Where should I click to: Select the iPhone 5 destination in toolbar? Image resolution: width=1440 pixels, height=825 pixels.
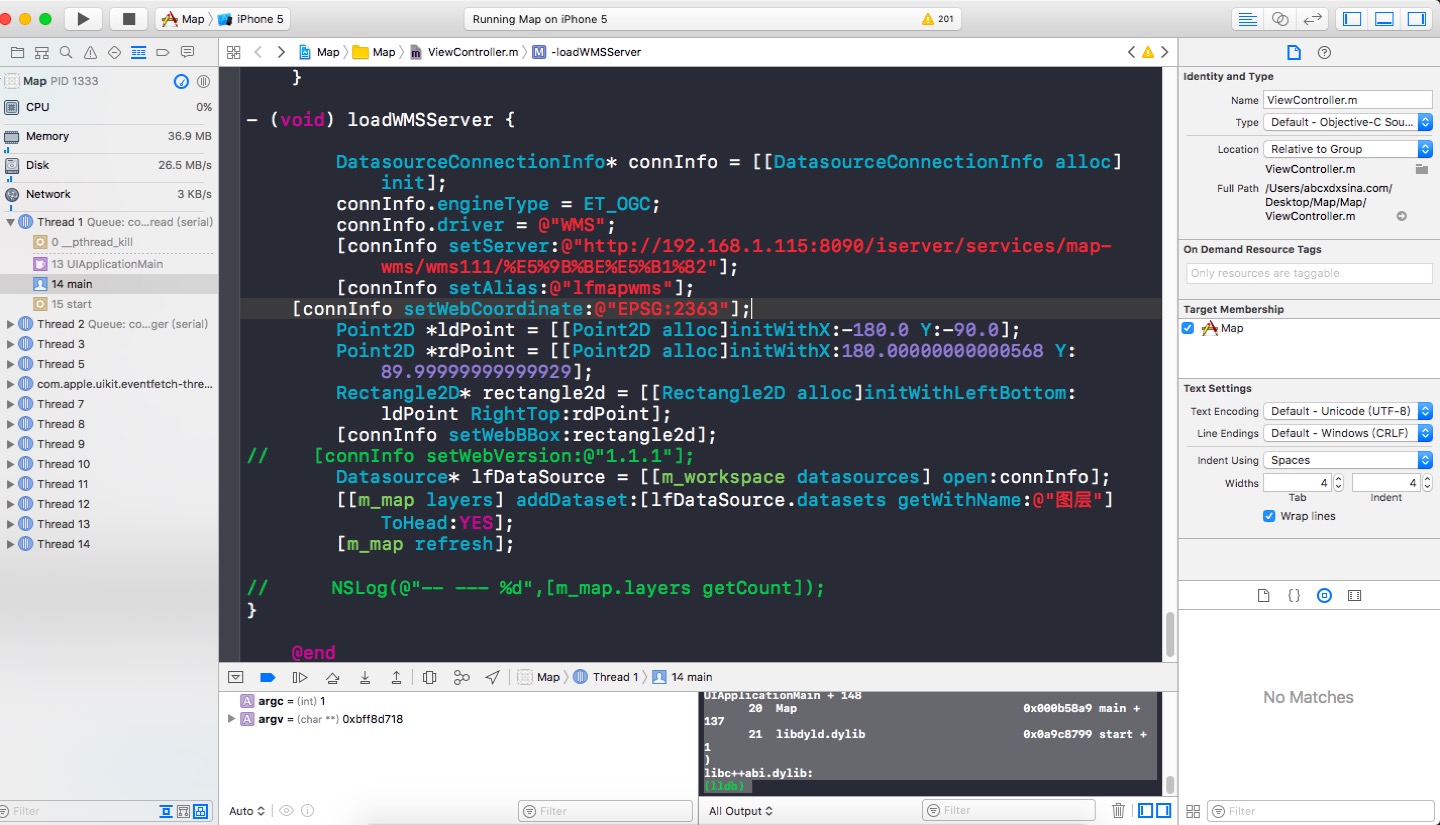[250, 19]
